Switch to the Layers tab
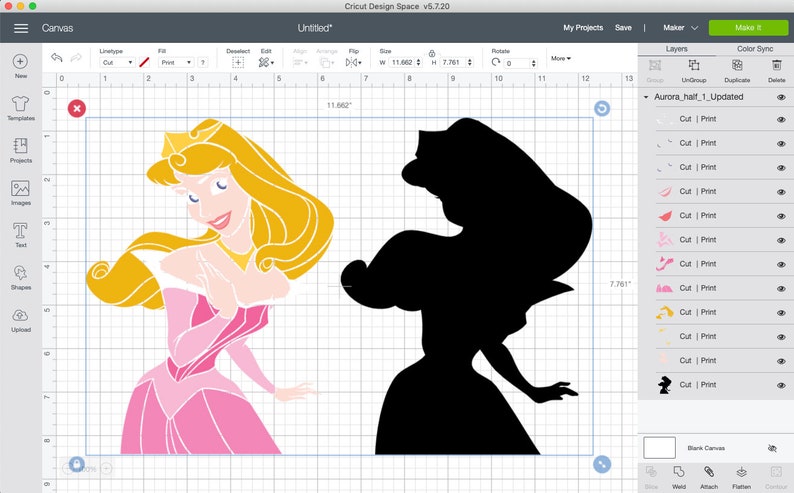 (x=677, y=49)
